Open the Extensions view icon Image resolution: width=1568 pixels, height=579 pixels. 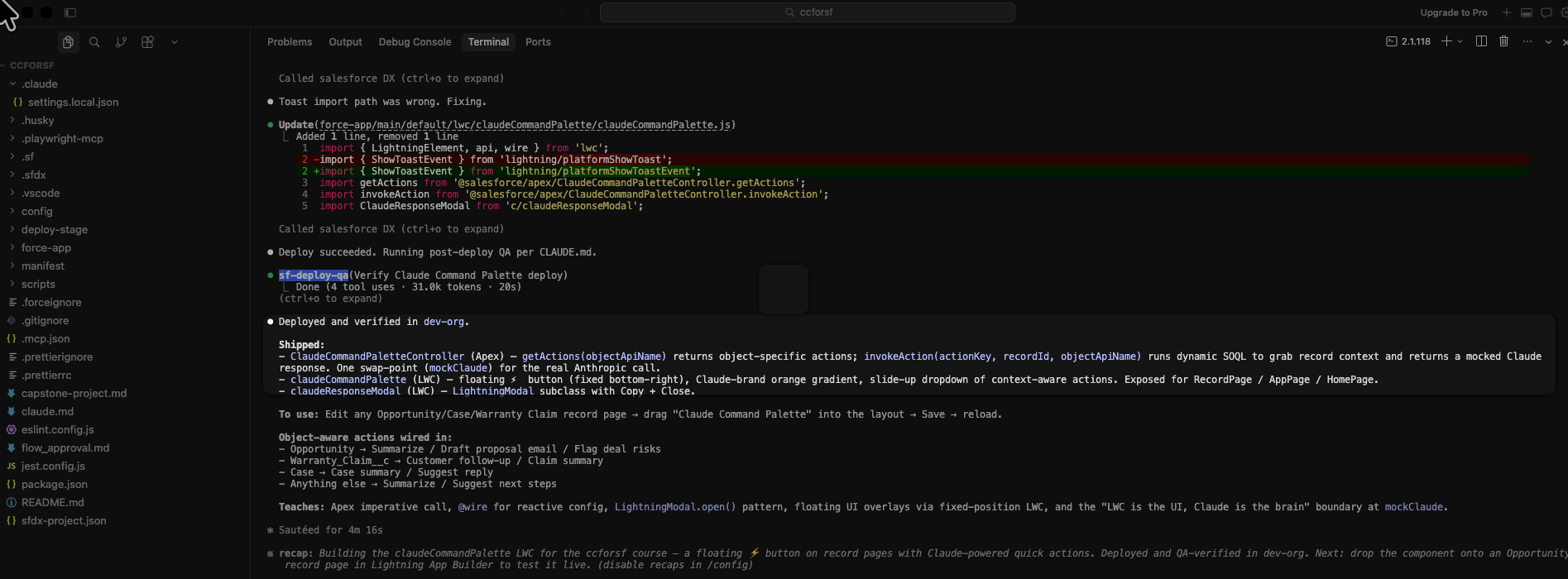147,42
